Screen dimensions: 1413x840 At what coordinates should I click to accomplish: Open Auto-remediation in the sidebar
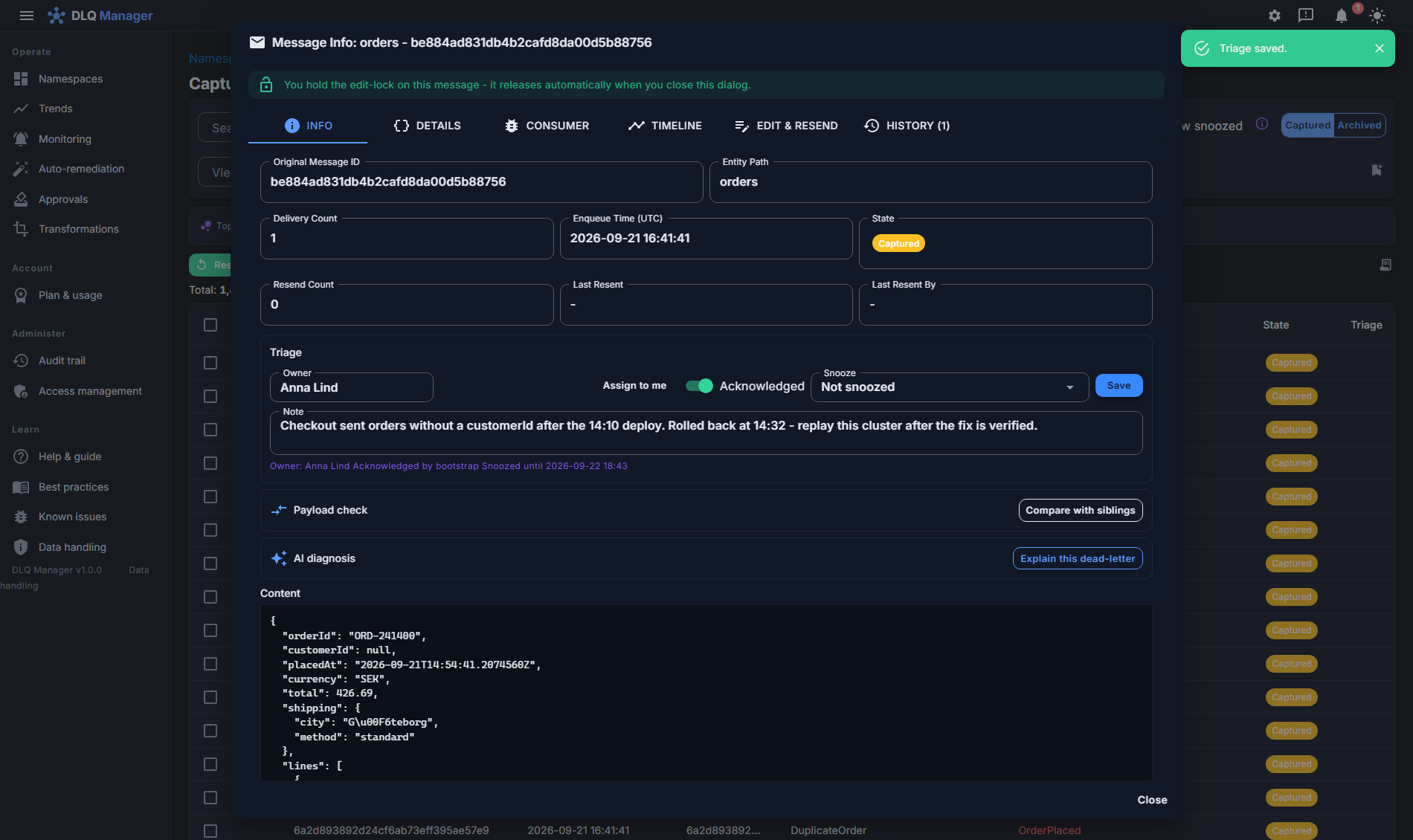(81, 169)
